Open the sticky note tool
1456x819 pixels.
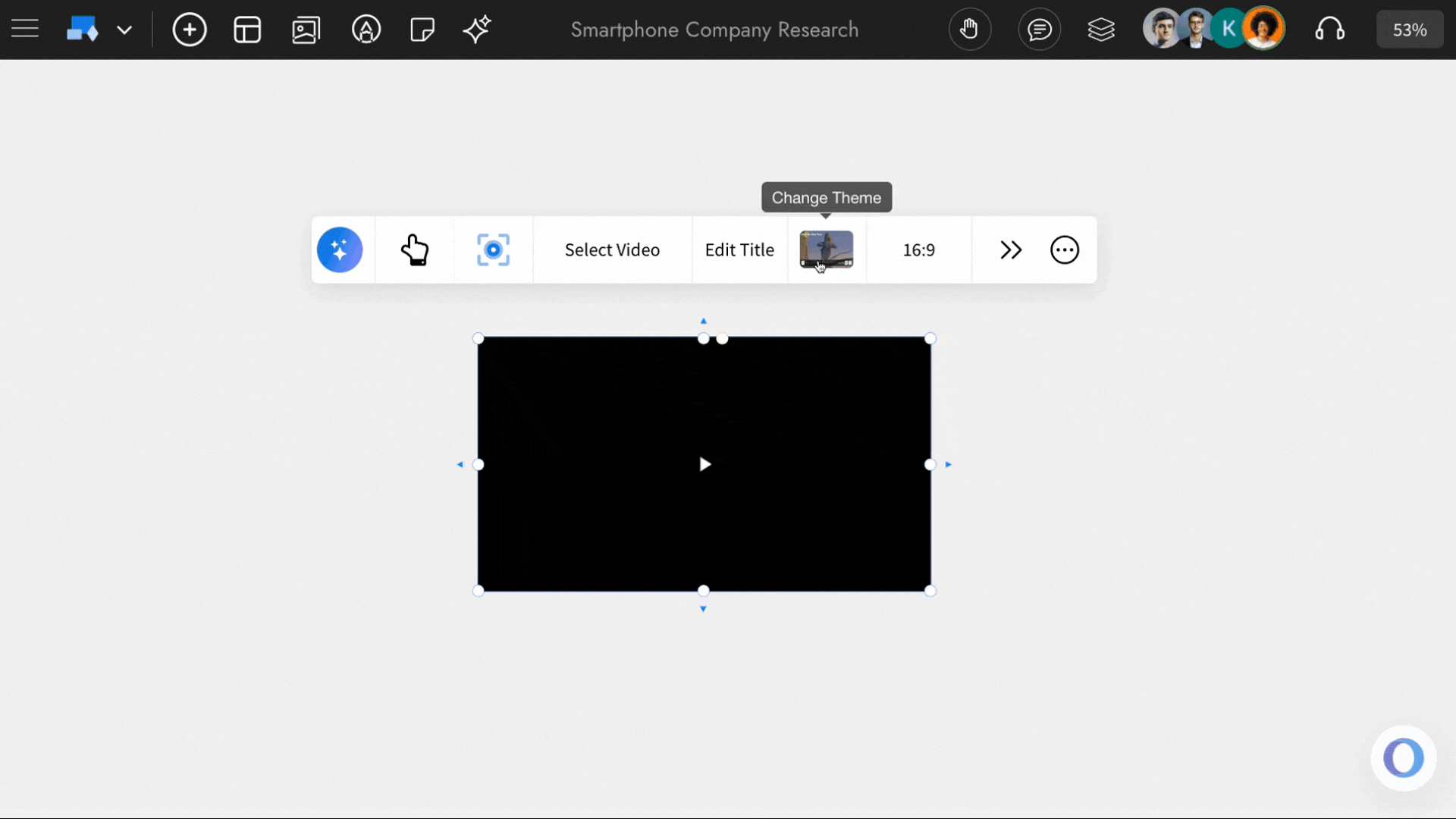pos(422,30)
